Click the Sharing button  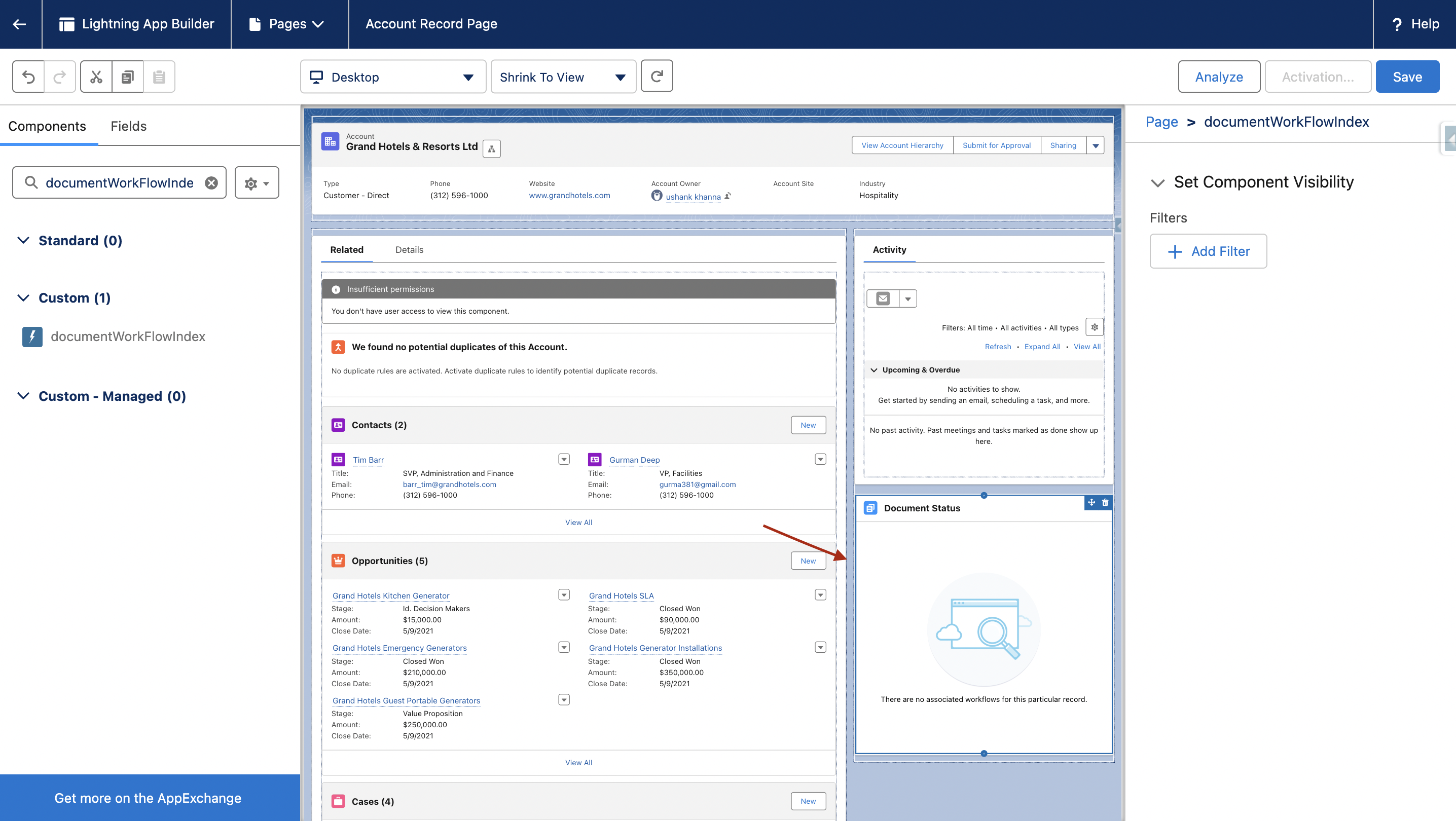click(x=1063, y=145)
